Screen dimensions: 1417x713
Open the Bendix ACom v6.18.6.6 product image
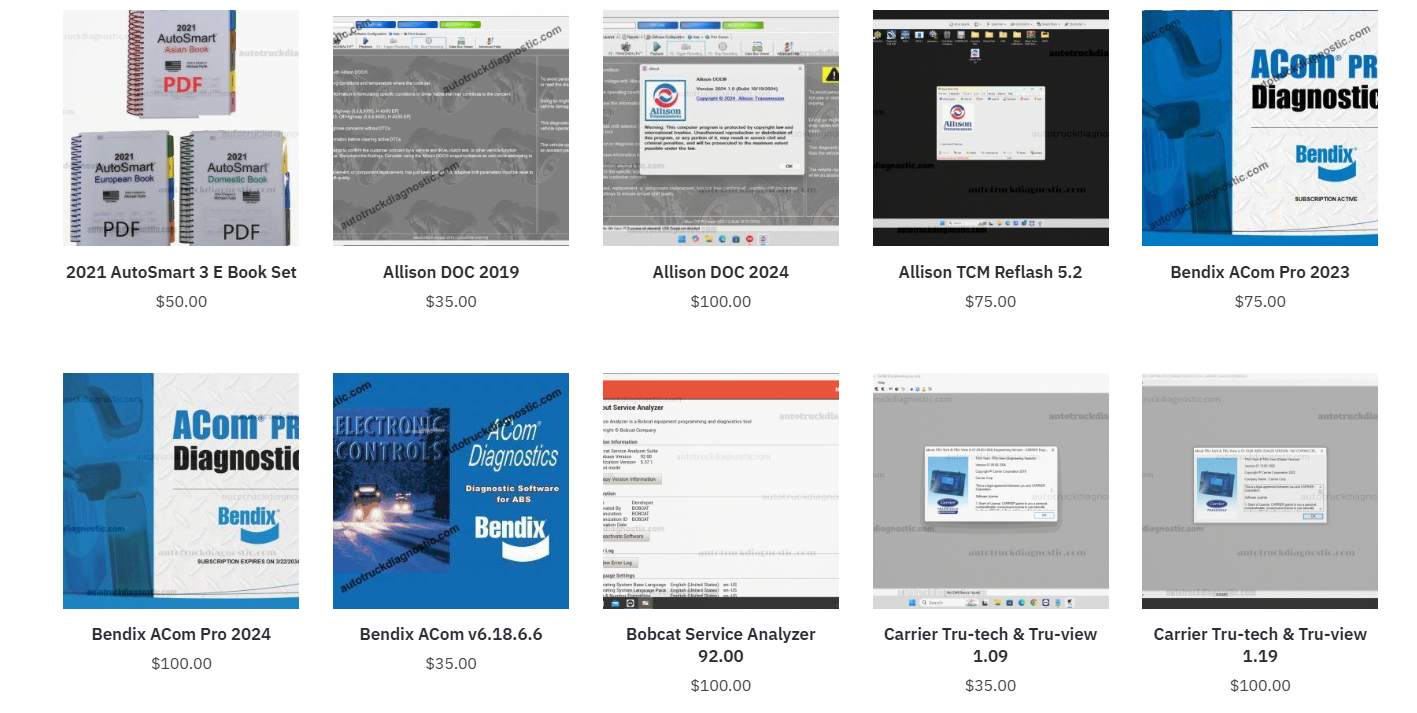pyautogui.click(x=451, y=491)
